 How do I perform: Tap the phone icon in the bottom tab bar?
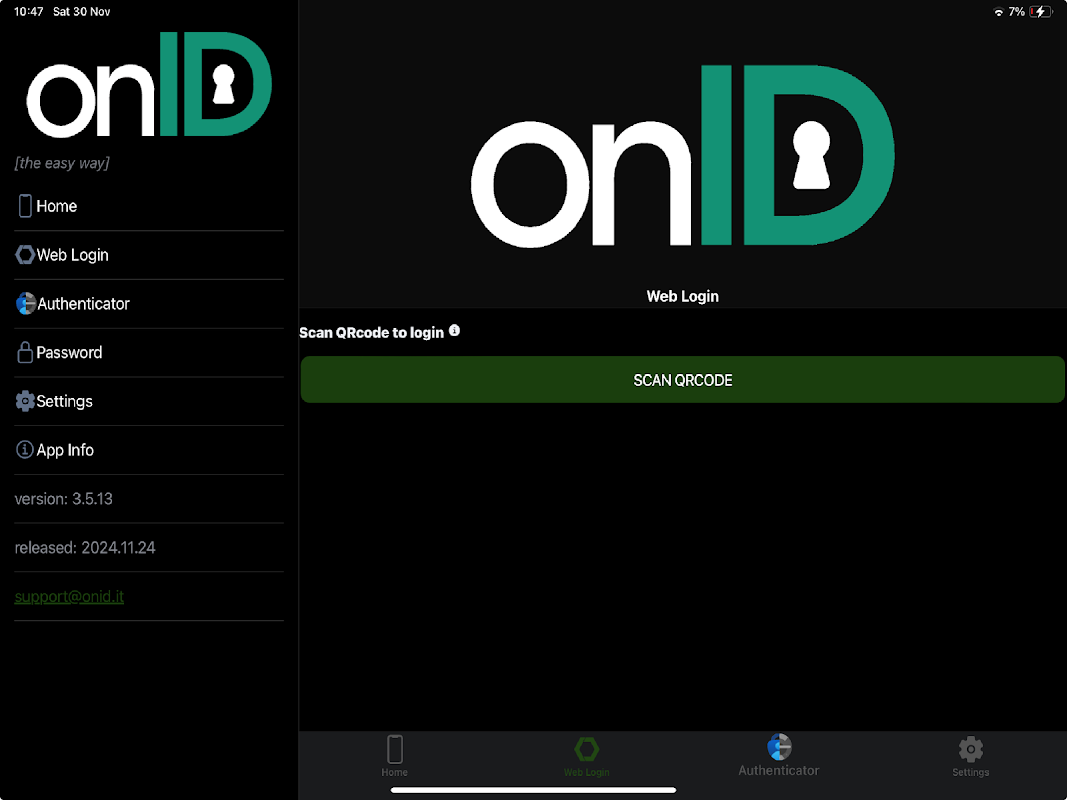[395, 749]
